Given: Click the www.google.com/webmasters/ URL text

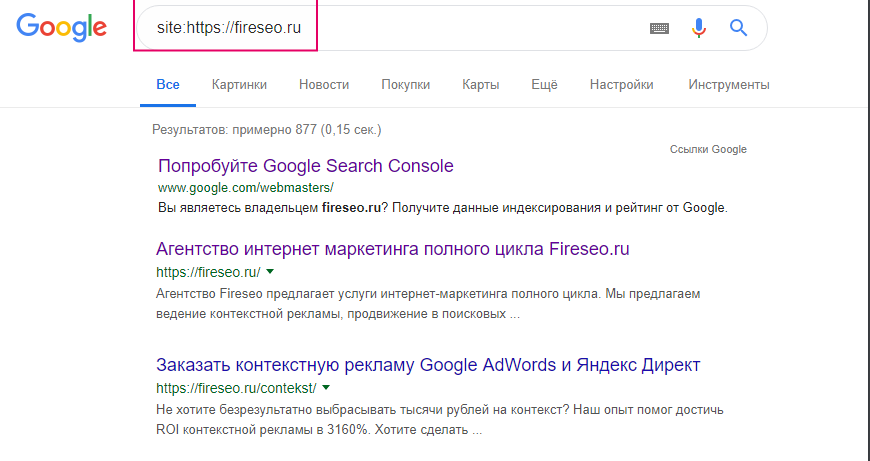Looking at the screenshot, I should tap(245, 187).
